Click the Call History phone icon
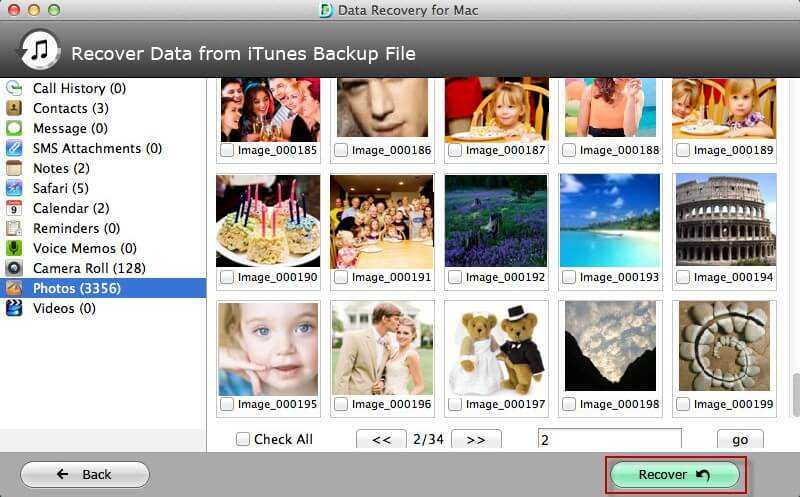Viewport: 800px width, 497px height. (x=14, y=88)
